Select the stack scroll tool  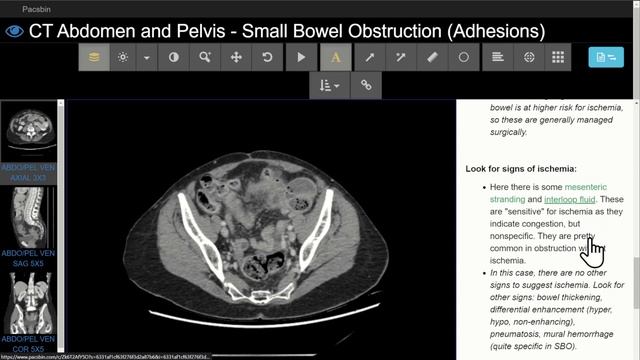[x=94, y=57]
